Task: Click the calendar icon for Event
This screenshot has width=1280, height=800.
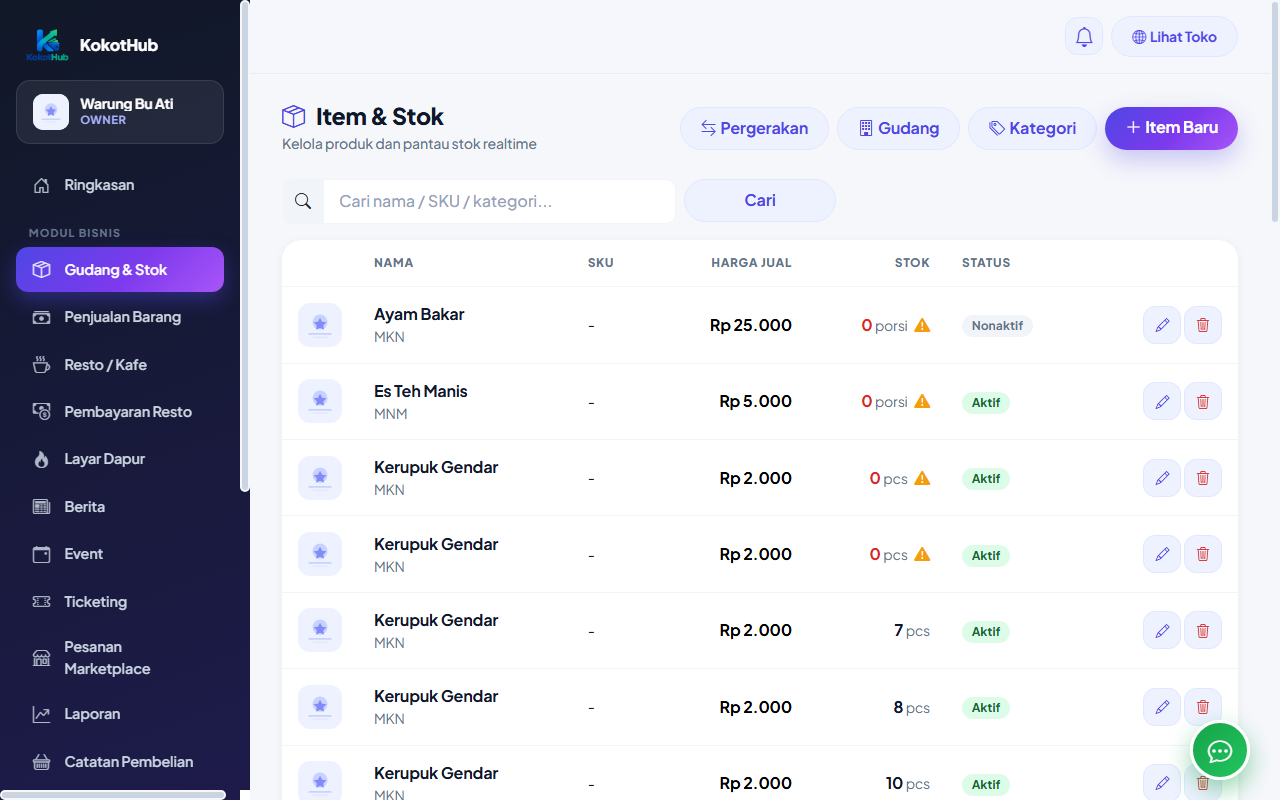Action: click(x=41, y=554)
